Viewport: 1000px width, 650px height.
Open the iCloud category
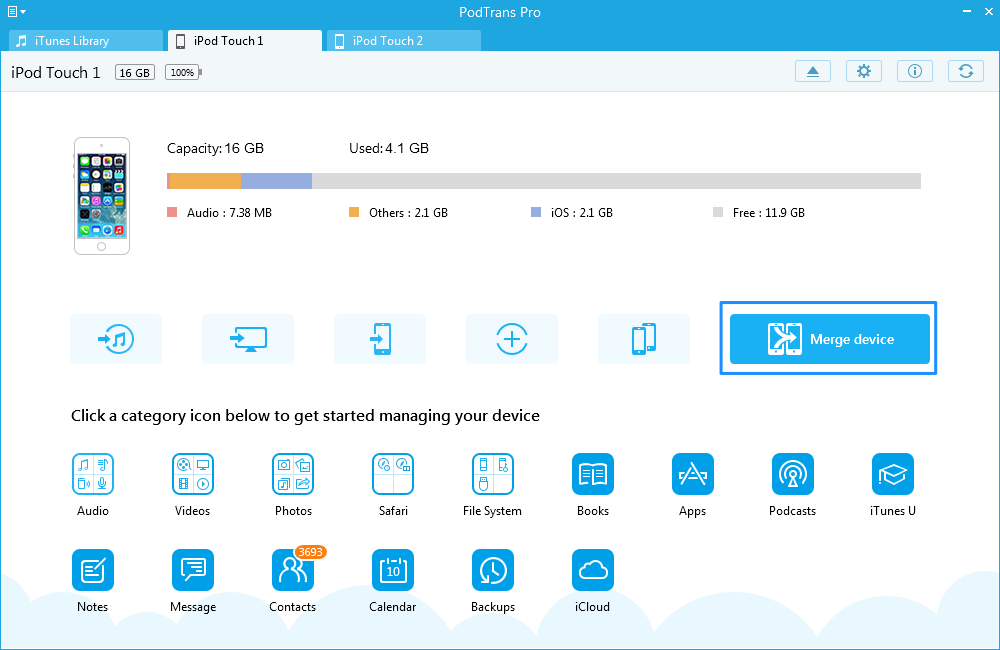pyautogui.click(x=593, y=570)
